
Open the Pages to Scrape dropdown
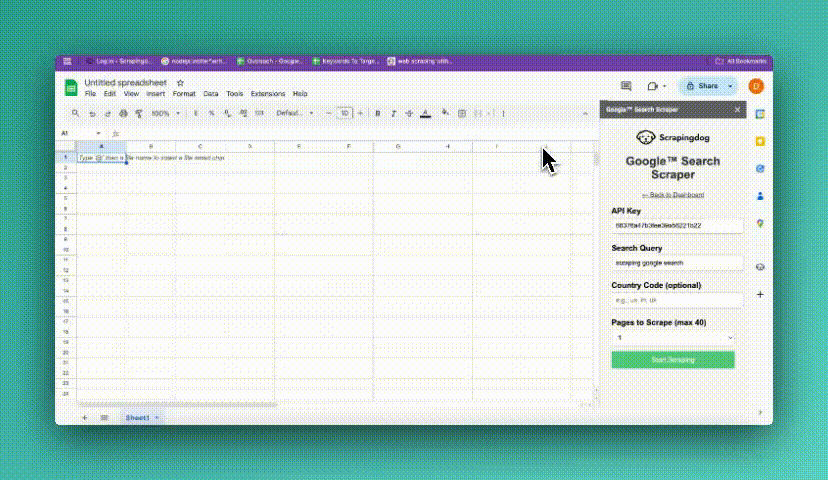point(673,337)
